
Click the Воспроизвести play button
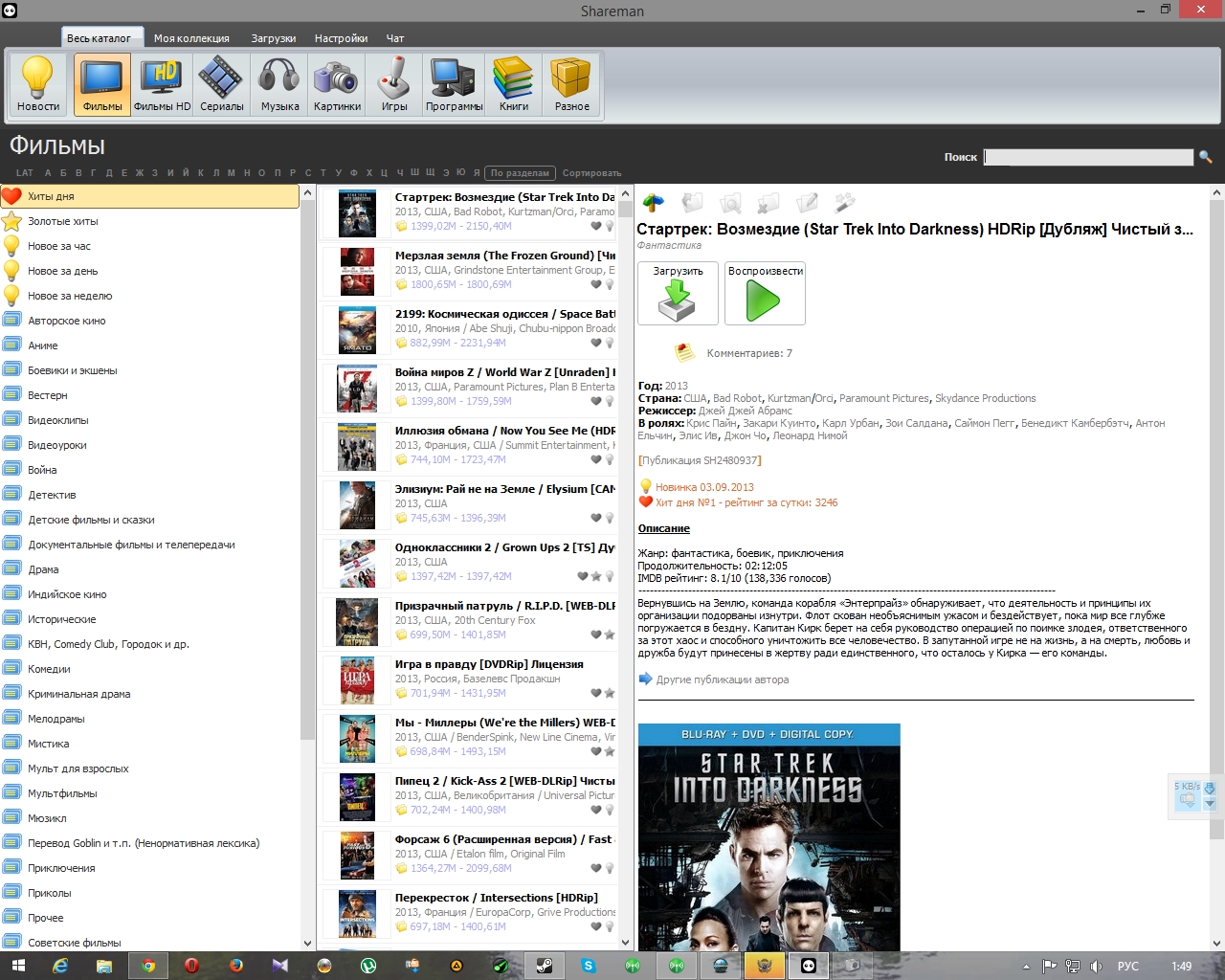pyautogui.click(x=765, y=294)
